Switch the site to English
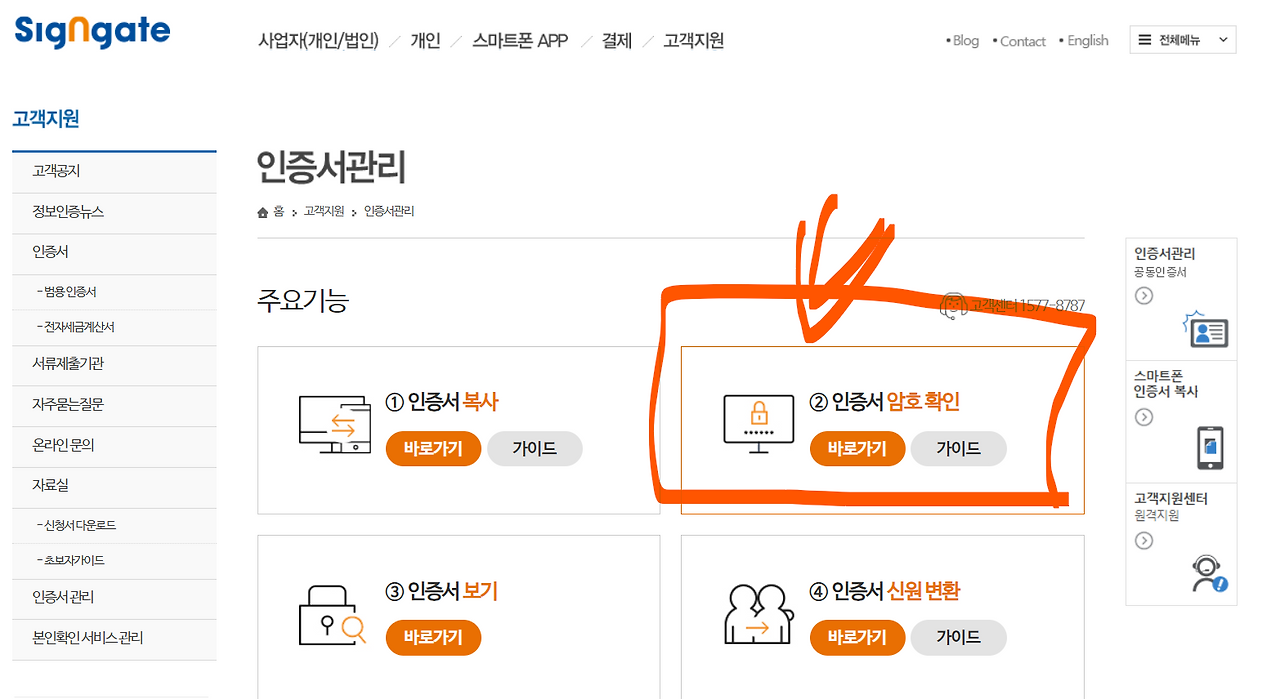1280x699 pixels. 1087,40
